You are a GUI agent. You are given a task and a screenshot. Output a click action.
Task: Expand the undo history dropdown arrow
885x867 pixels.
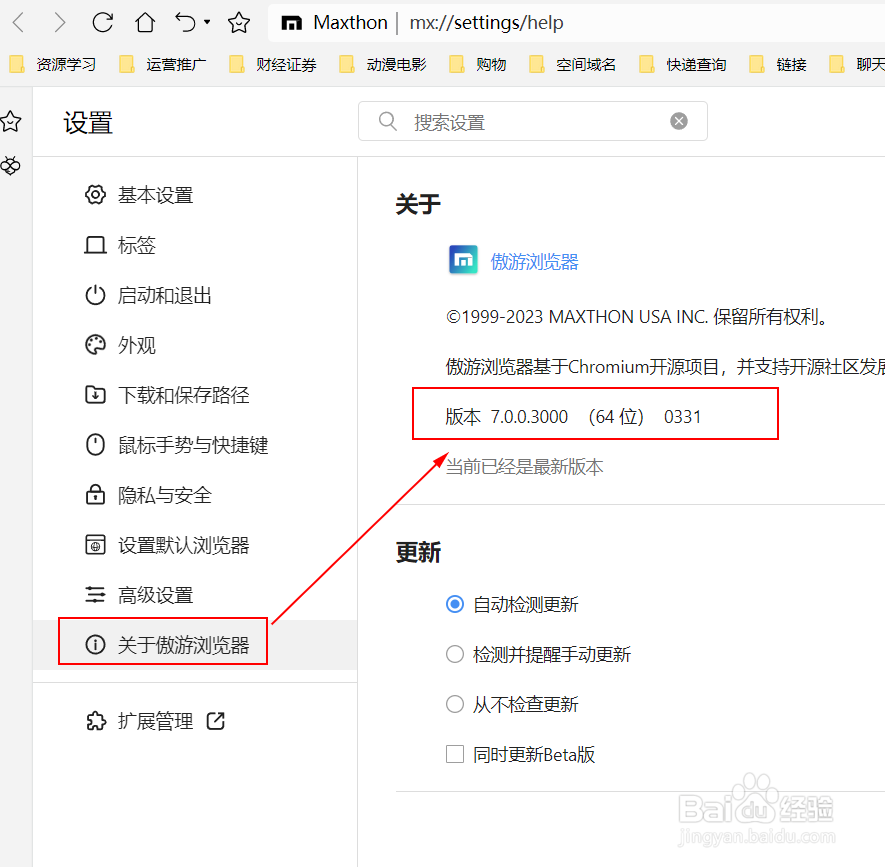(x=207, y=22)
